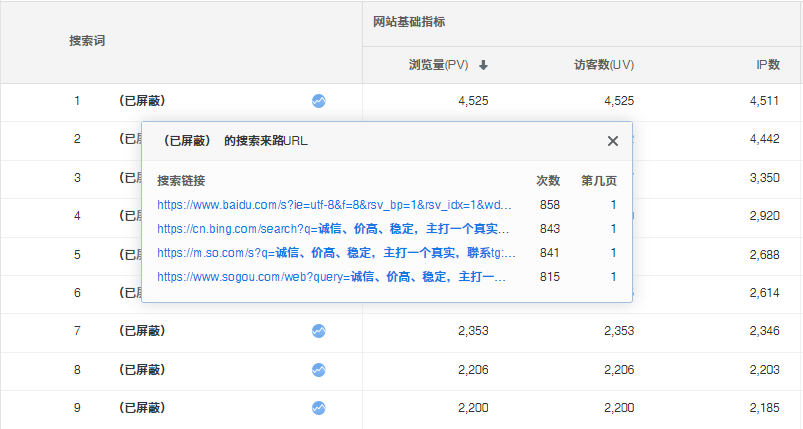Screen dimensions: 803x429
Task: Select the row 1 (已屏蔽) search term
Action: tap(141, 101)
